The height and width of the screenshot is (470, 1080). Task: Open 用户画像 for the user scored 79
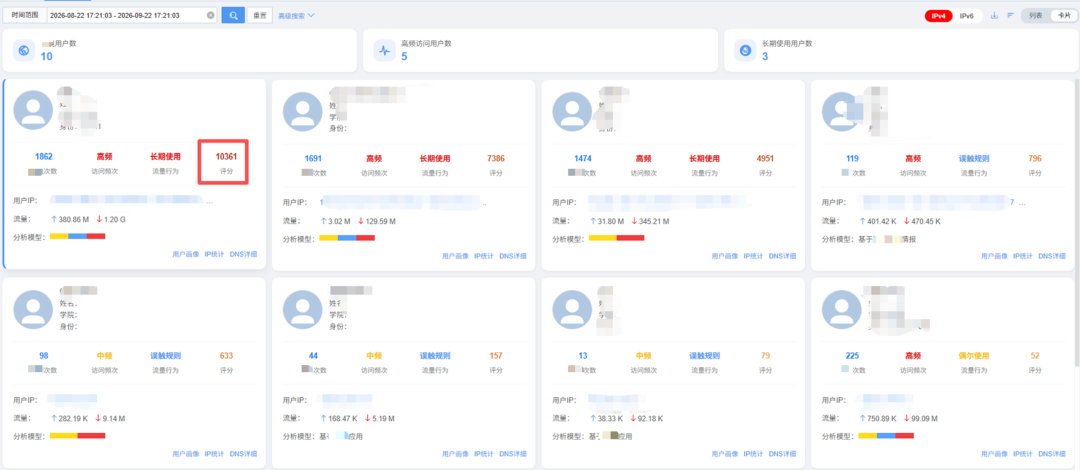(725, 453)
